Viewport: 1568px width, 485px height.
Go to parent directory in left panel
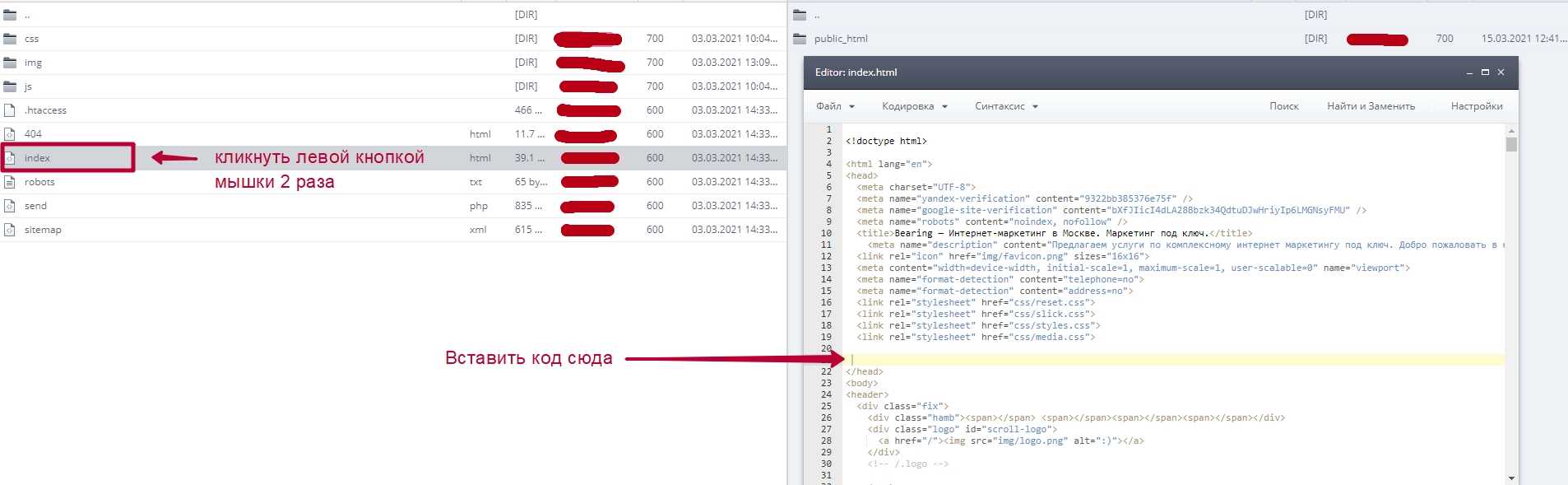tap(27, 15)
